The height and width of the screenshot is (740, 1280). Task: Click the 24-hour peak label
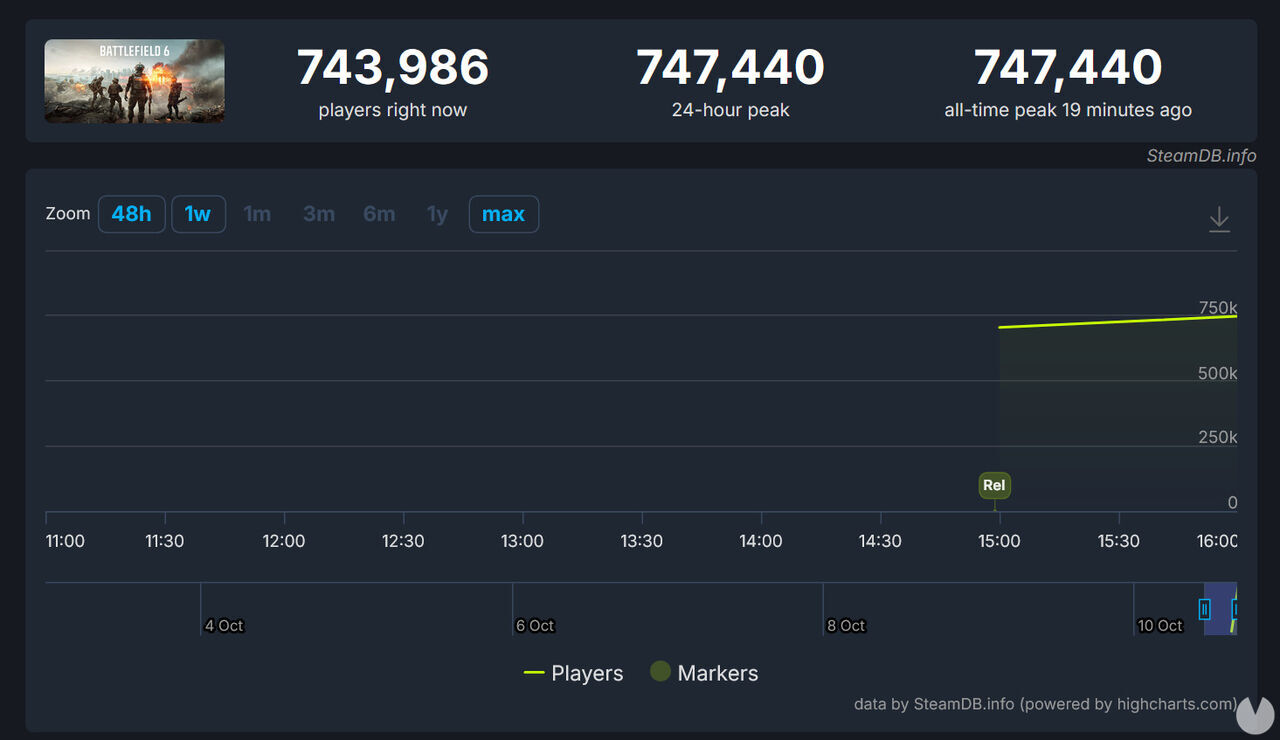(x=731, y=110)
